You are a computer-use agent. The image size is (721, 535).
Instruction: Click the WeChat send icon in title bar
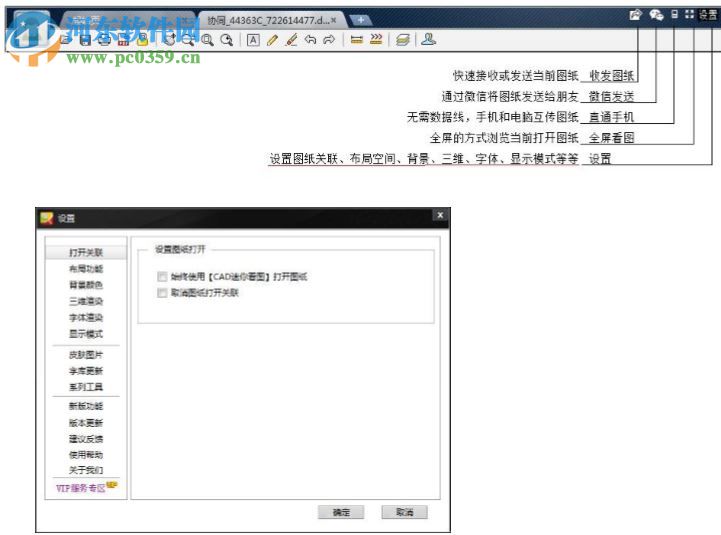coord(656,15)
